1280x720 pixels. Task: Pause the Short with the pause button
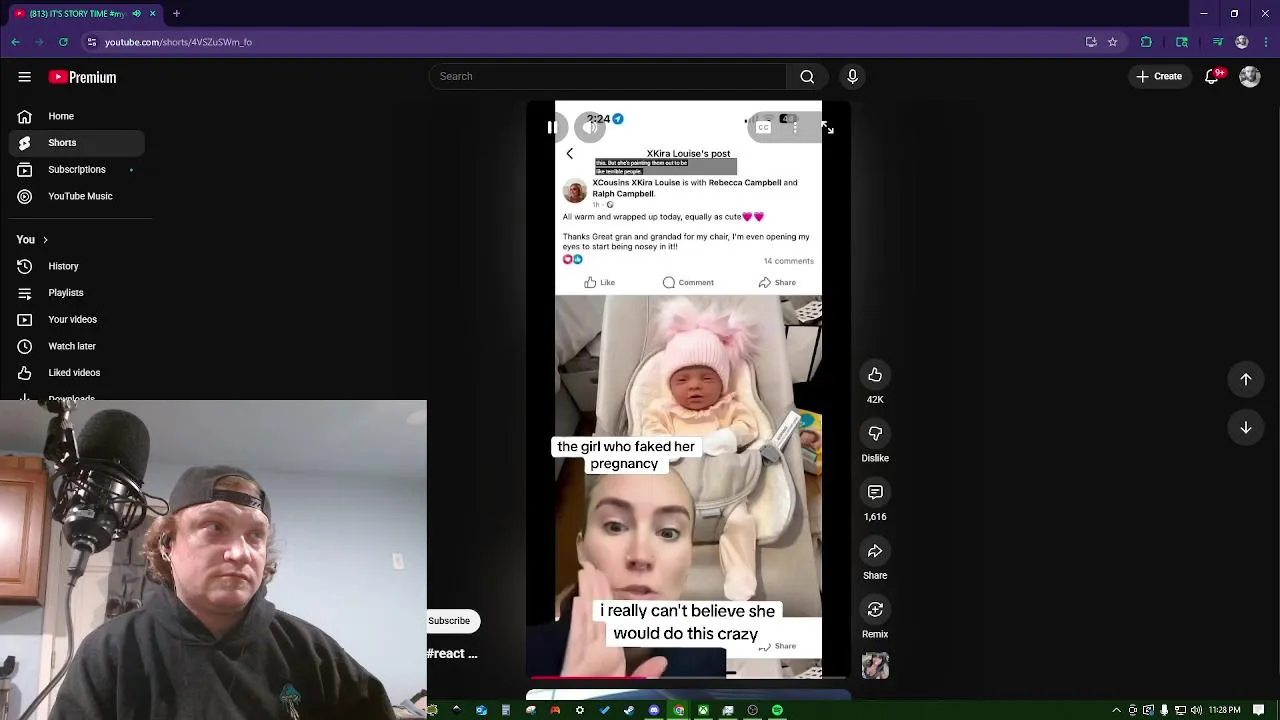click(552, 127)
